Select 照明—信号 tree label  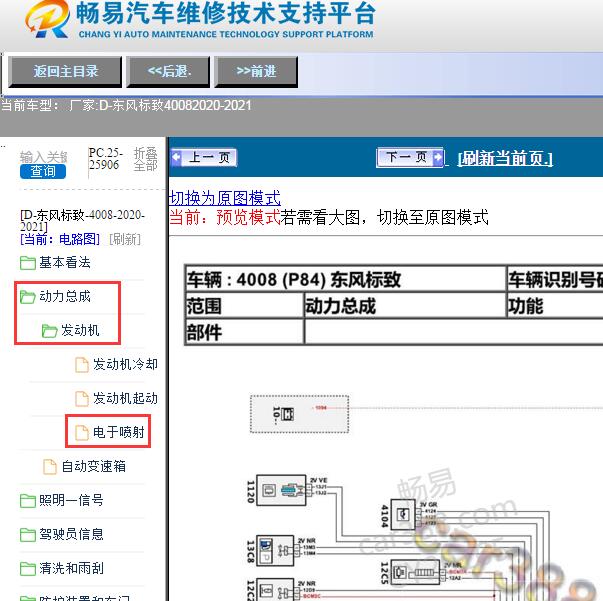(71, 500)
